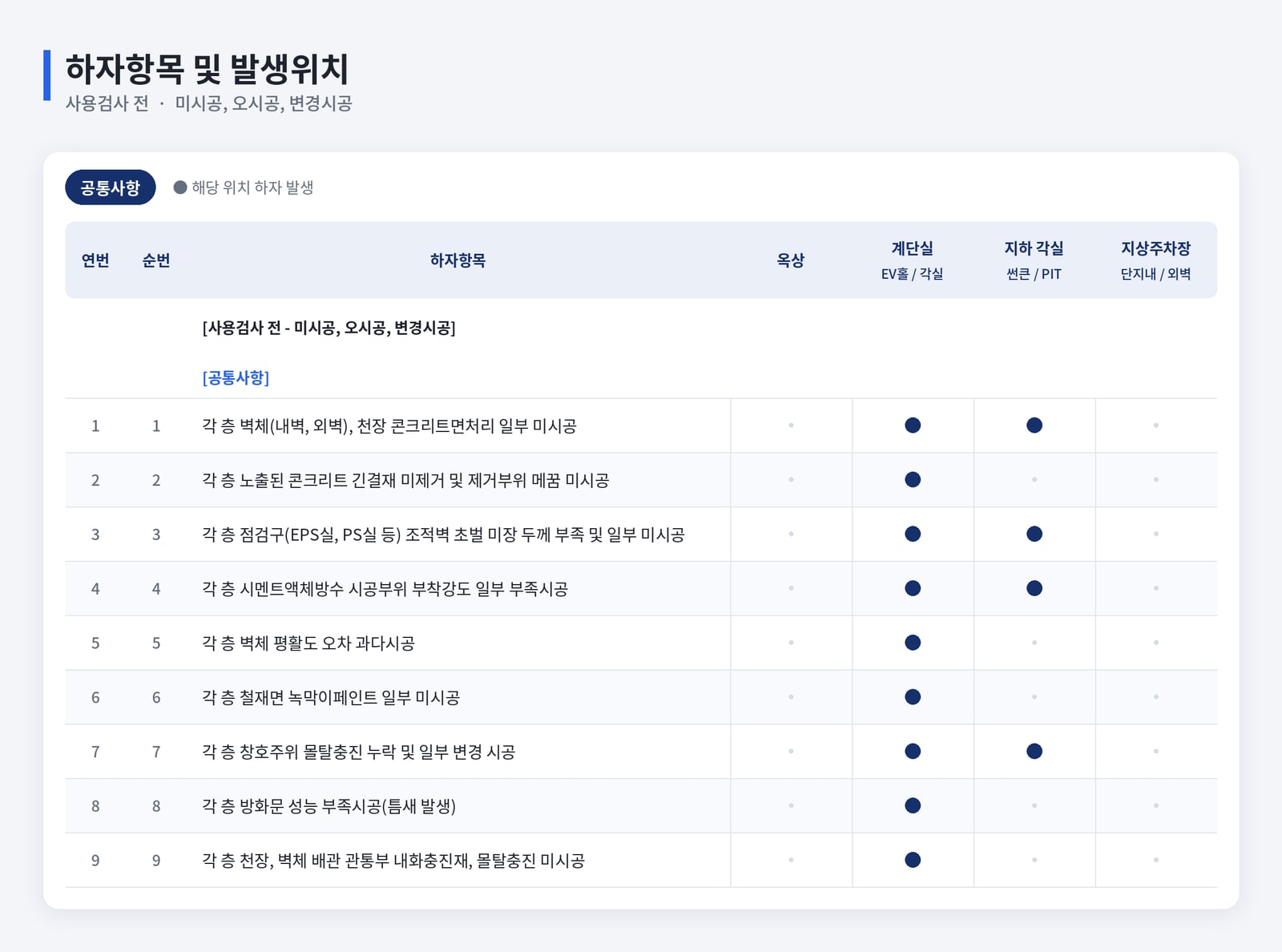
Task: Click 계단실 dot for 방화문 성능 부족시공 row
Action: [913, 805]
